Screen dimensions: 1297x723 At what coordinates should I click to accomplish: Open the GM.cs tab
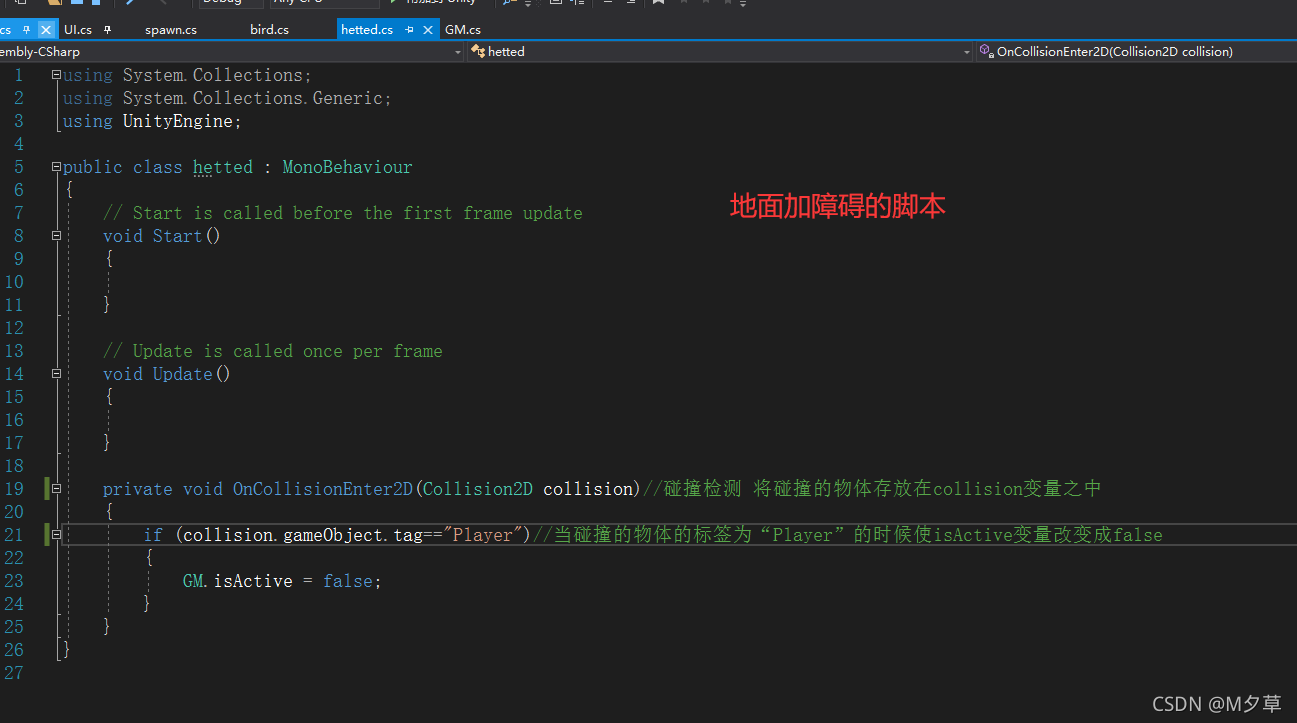pos(463,30)
